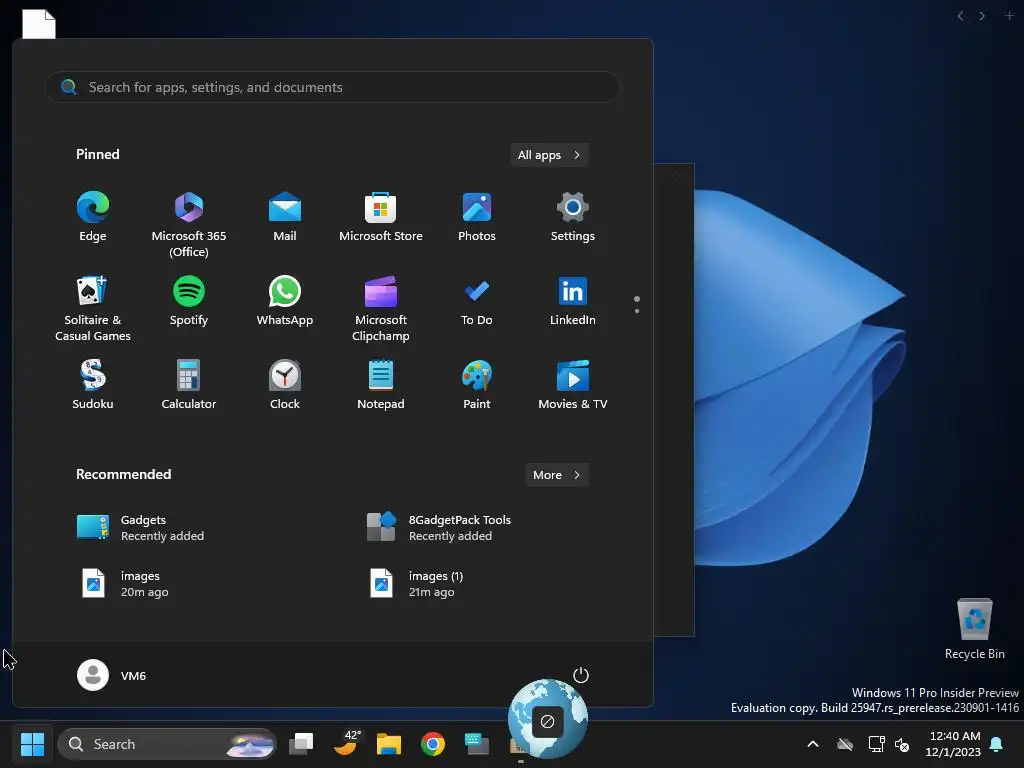
Task: Open the To Do app
Action: coord(477,302)
